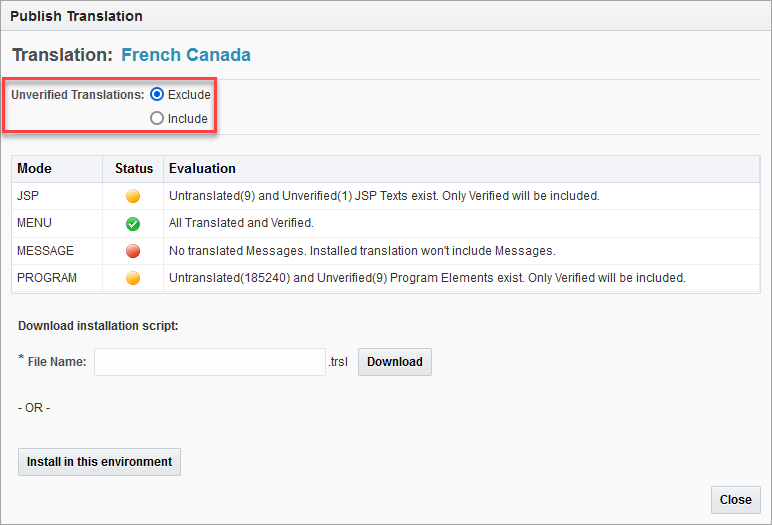Download the installation script
The image size is (772, 525).
[395, 362]
